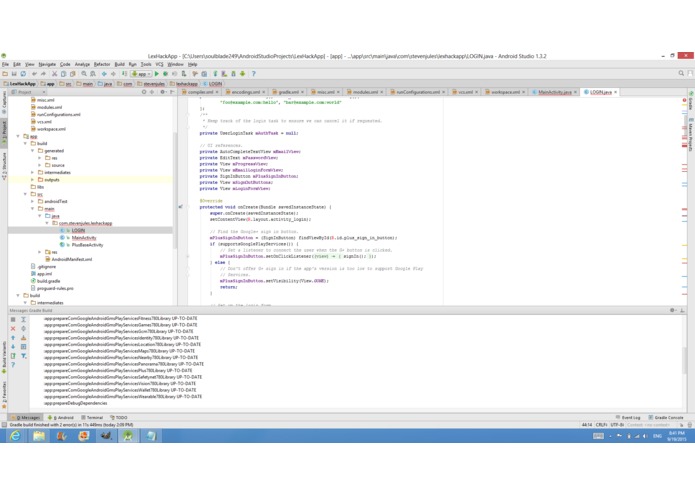
Task: Switch to the gradle.xml editor tab
Action: [288, 92]
